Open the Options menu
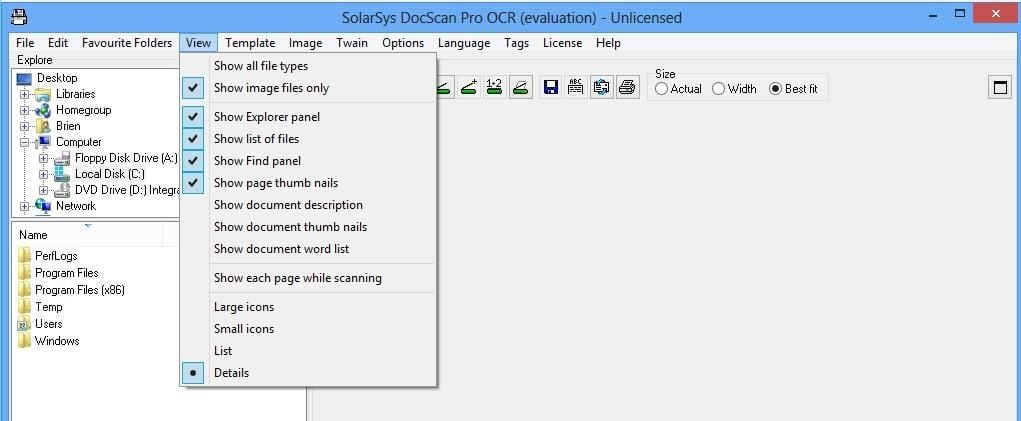Viewport: 1021px width, 421px height. click(403, 43)
